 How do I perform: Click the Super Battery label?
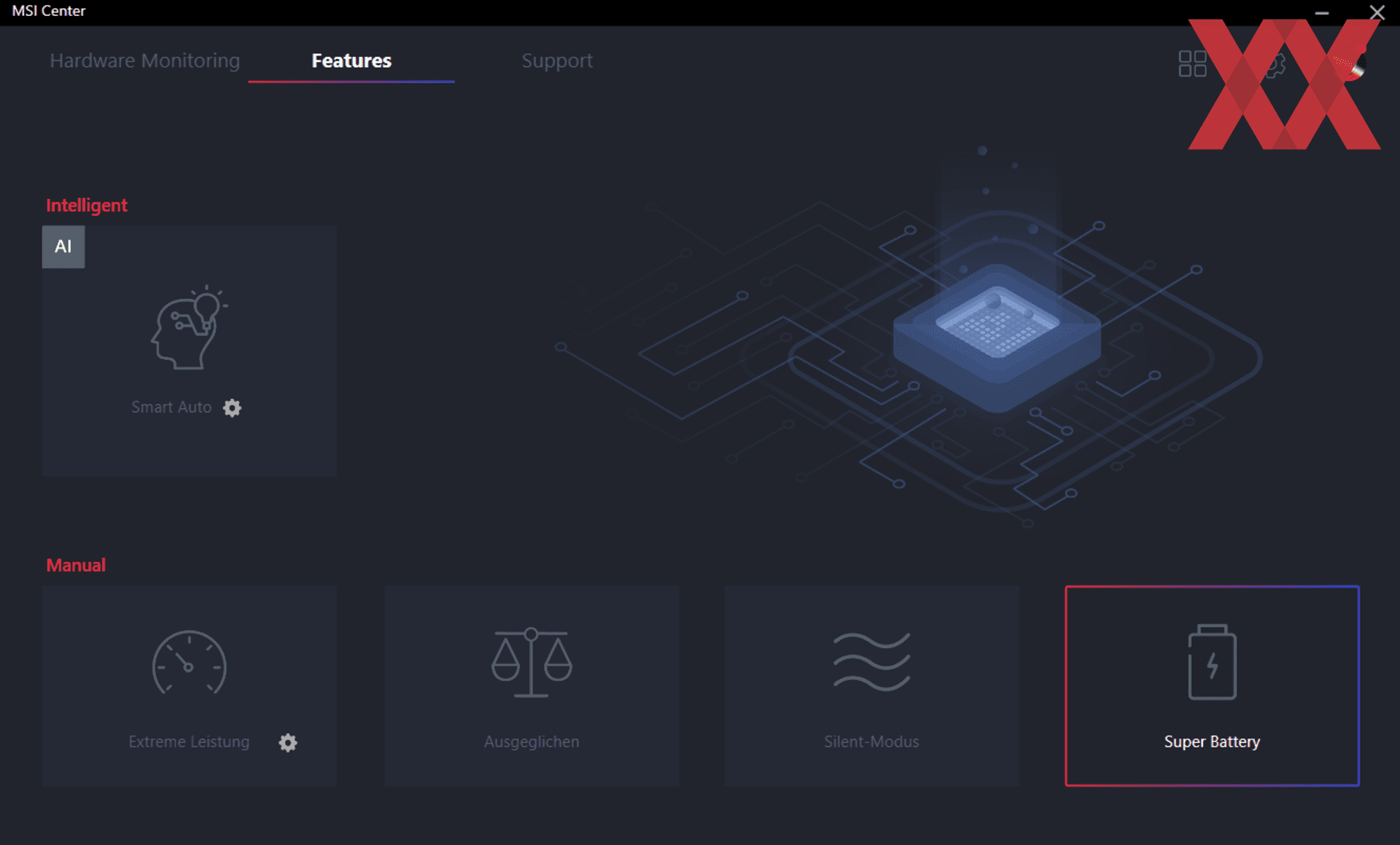pyautogui.click(x=1212, y=742)
